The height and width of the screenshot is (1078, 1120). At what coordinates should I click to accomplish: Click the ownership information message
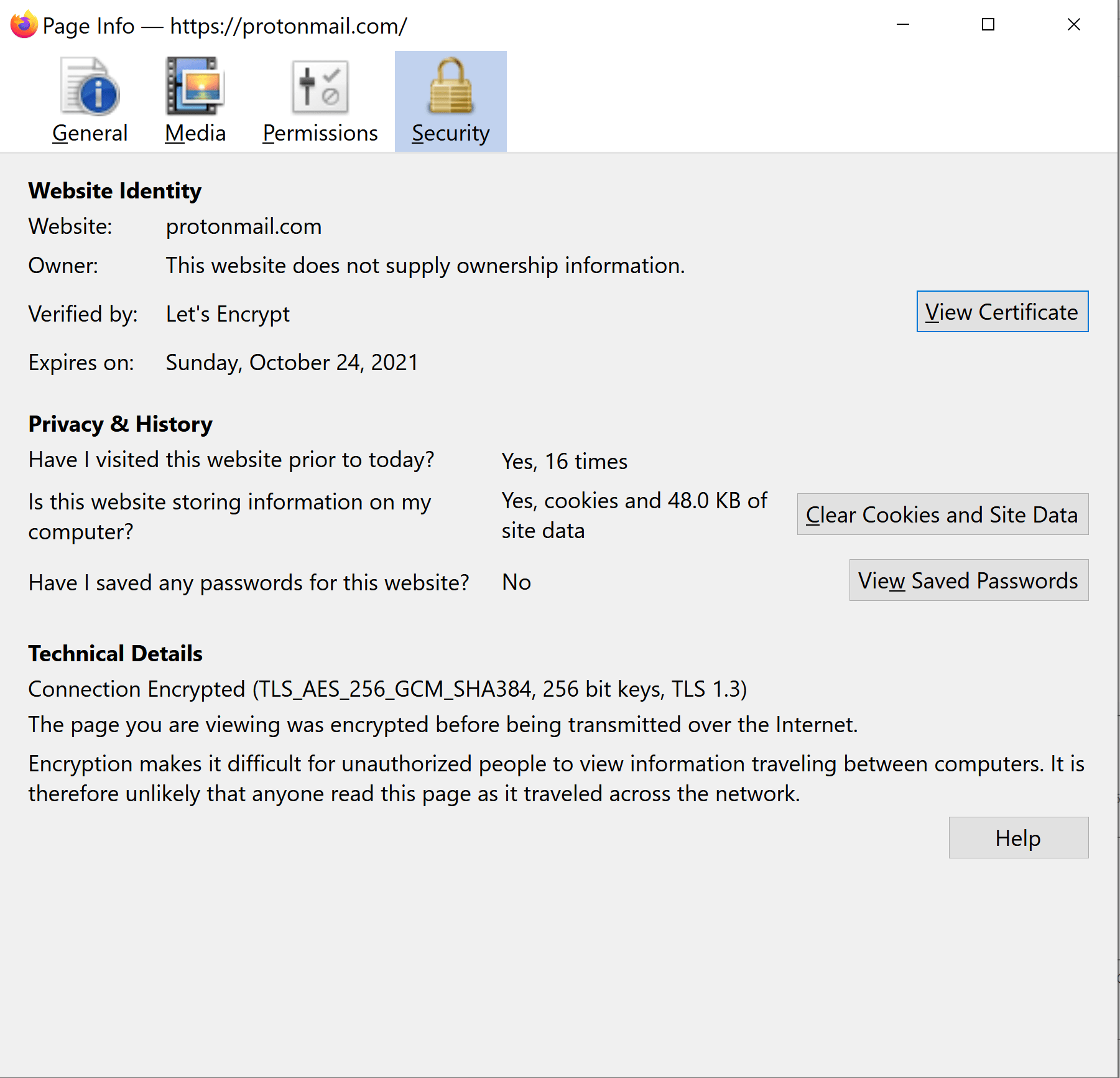coord(425,266)
